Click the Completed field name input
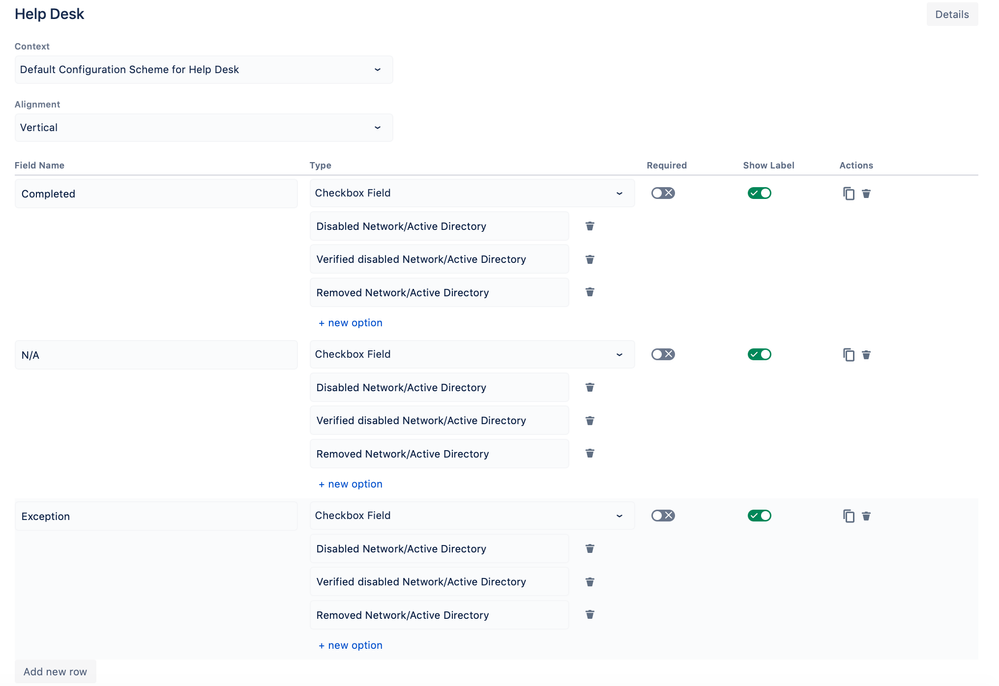The image size is (999, 686). [x=155, y=193]
